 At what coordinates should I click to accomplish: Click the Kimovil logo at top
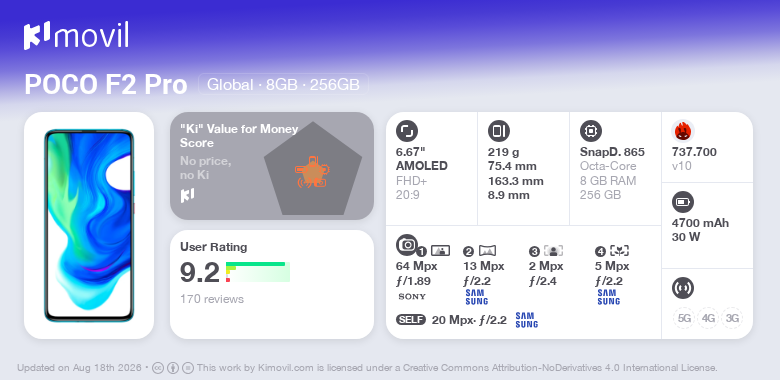click(x=76, y=35)
